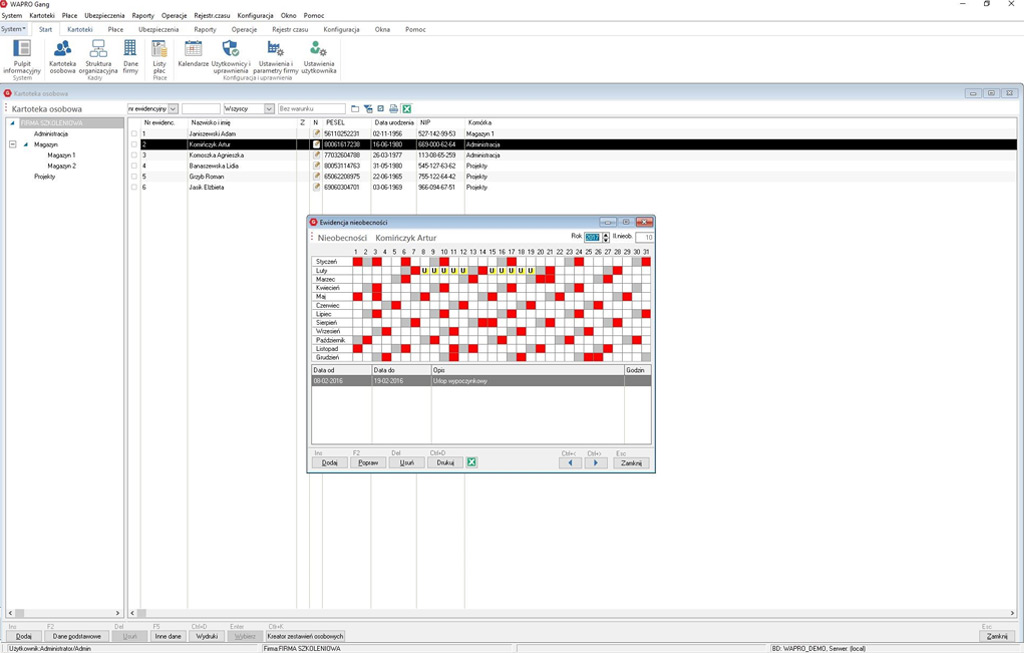Image resolution: width=1024 pixels, height=653 pixels.
Task: Open the Struktura organizacyjna icon
Action: tap(98, 56)
